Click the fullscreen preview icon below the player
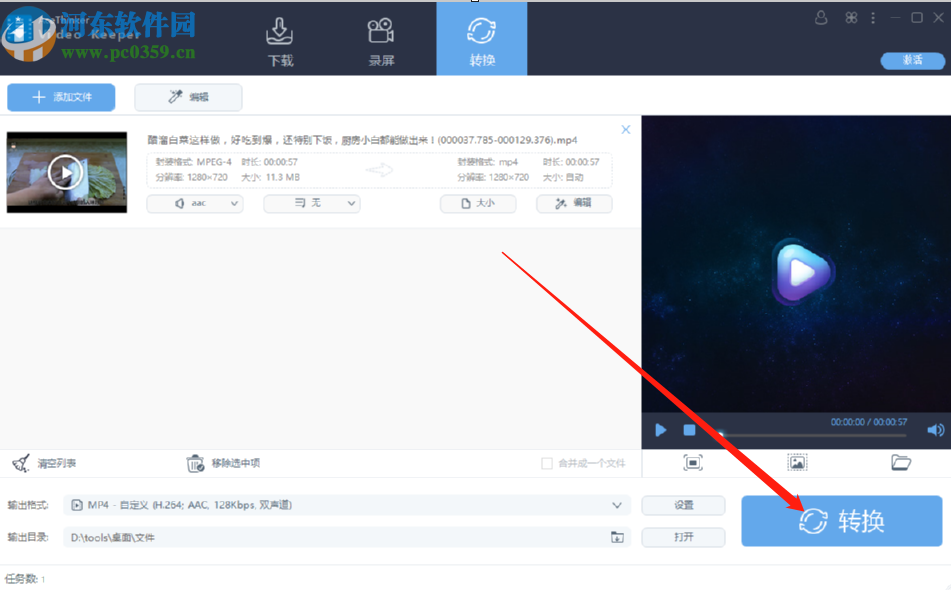Image resolution: width=951 pixels, height=592 pixels. (693, 462)
